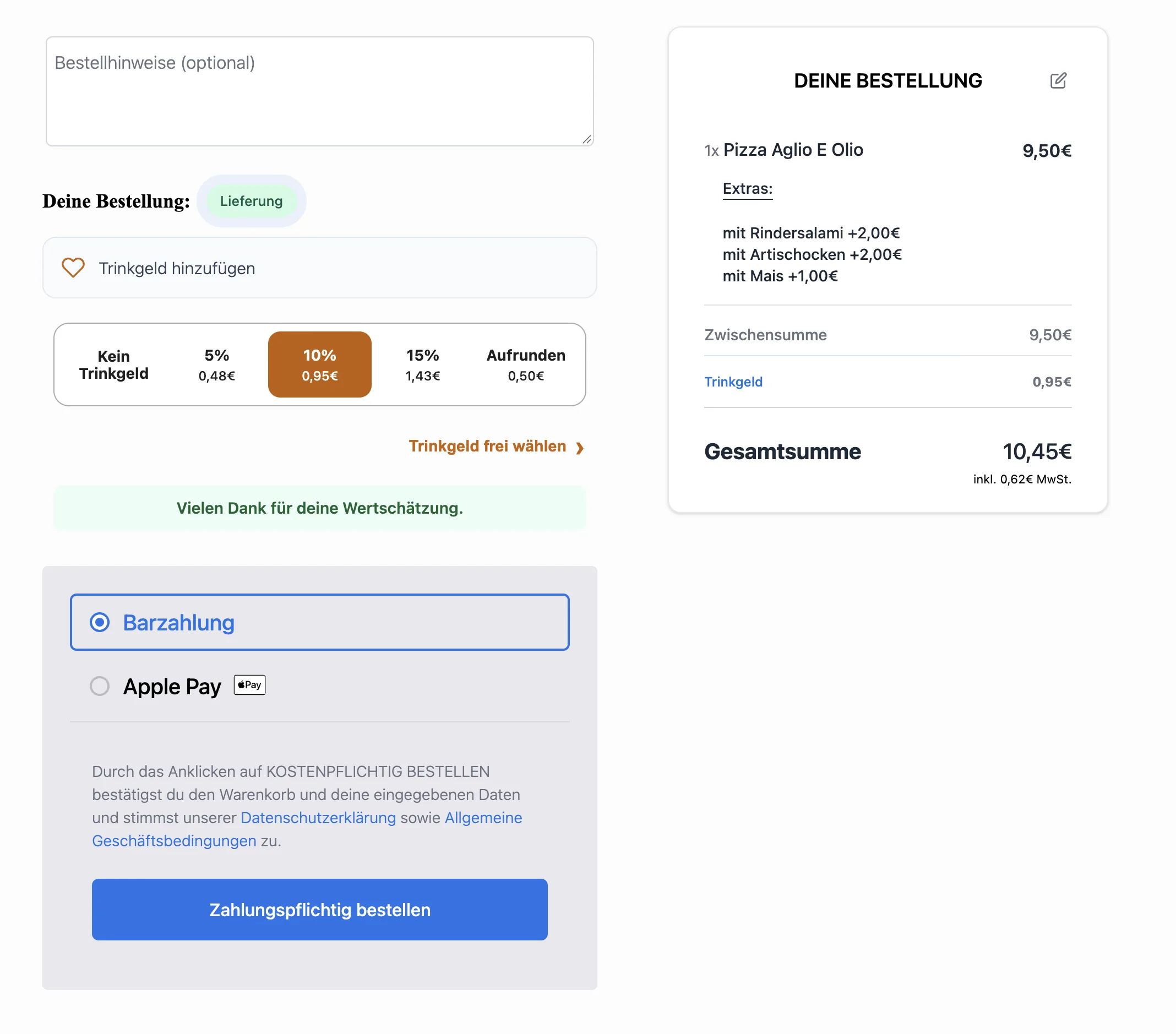Click the Trinkgeld hinzufügen header row
The width and height of the screenshot is (1176, 1034).
319,268
